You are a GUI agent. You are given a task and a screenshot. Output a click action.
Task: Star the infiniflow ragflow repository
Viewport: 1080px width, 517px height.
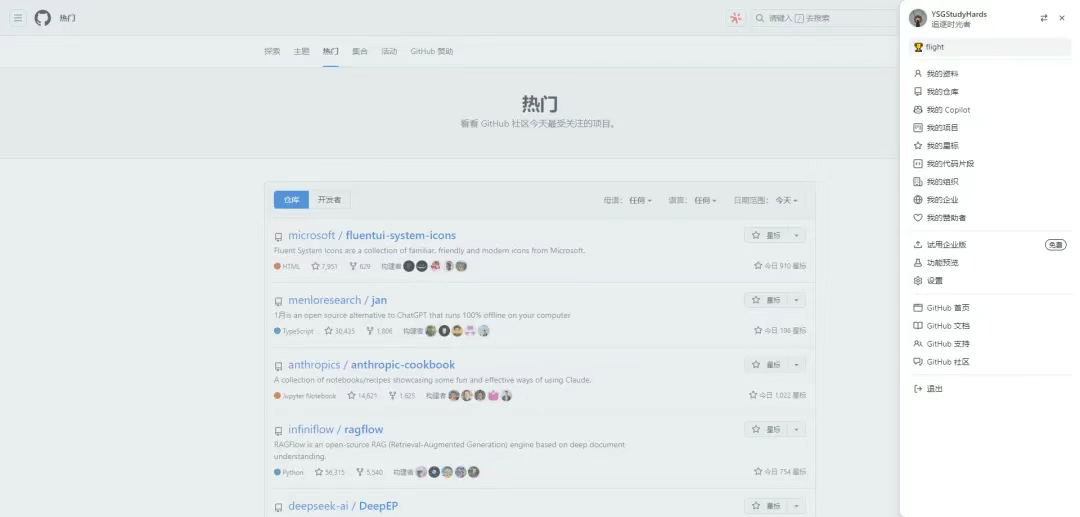pyautogui.click(x=765, y=430)
